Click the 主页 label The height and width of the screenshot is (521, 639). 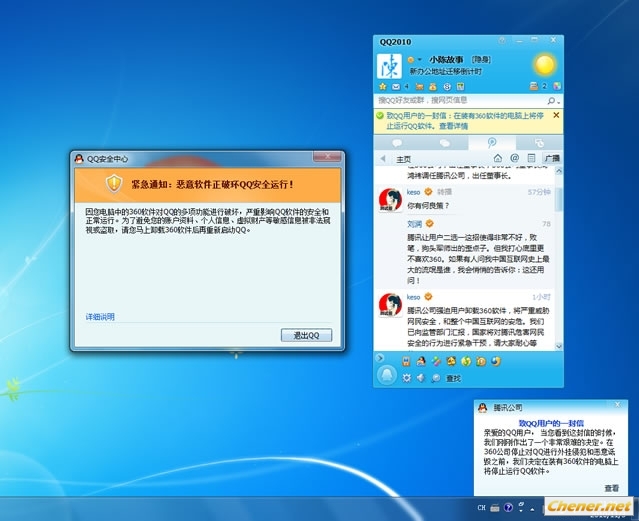click(x=403, y=159)
